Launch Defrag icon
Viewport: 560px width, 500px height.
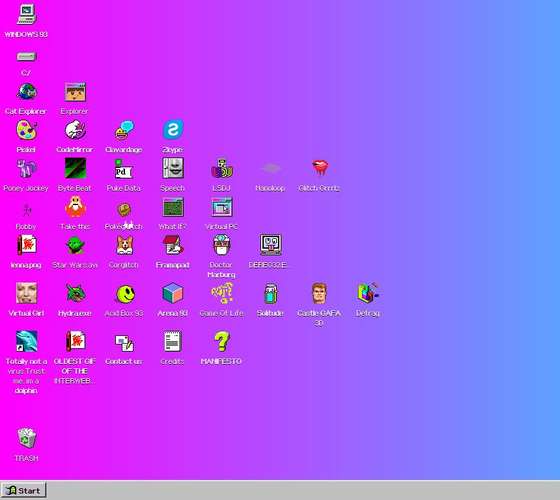coord(368,293)
